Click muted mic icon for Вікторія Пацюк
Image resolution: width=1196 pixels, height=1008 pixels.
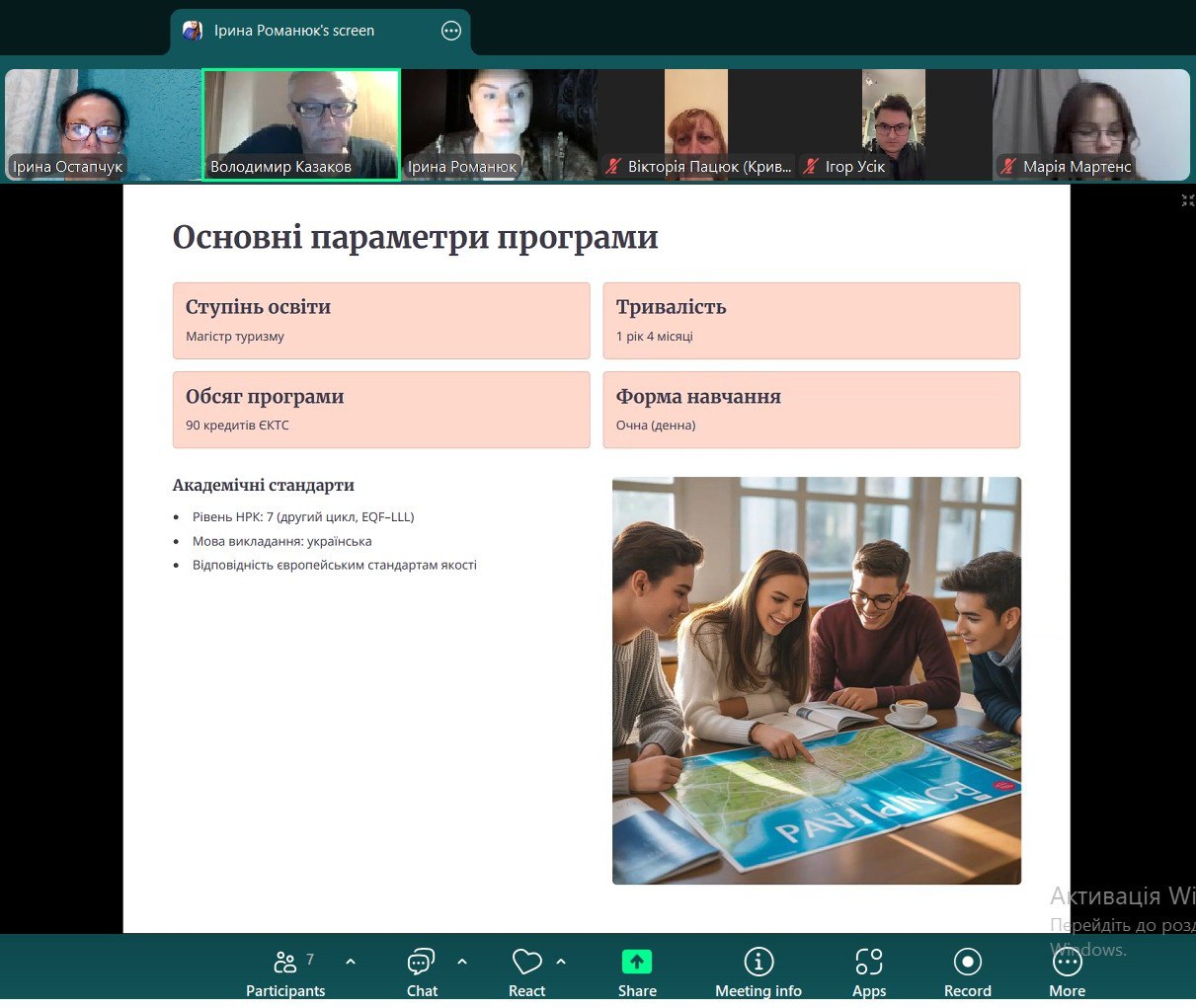(613, 167)
